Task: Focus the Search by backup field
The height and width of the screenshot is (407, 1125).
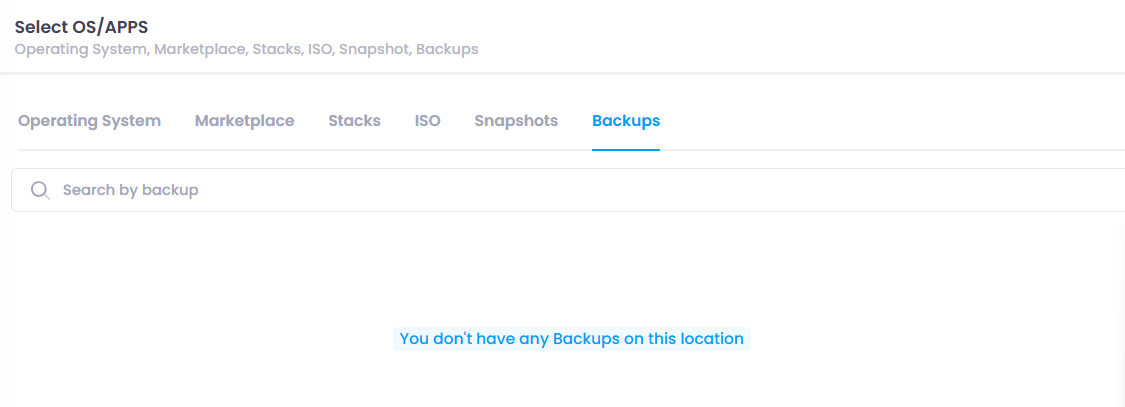Action: pyautogui.click(x=568, y=190)
